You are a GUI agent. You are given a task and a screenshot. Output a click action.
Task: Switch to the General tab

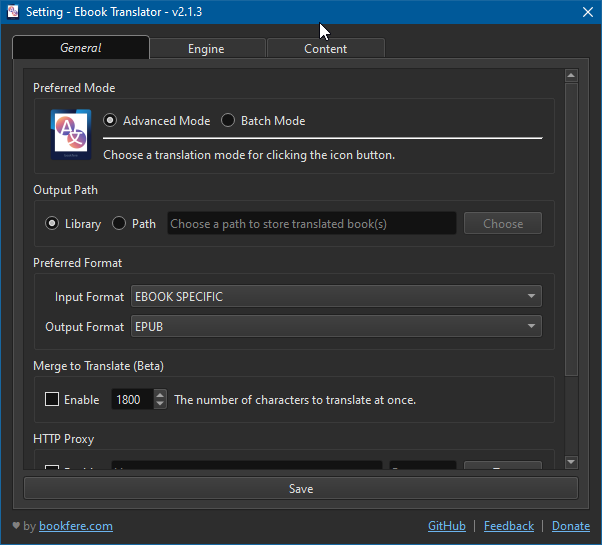[x=81, y=48]
